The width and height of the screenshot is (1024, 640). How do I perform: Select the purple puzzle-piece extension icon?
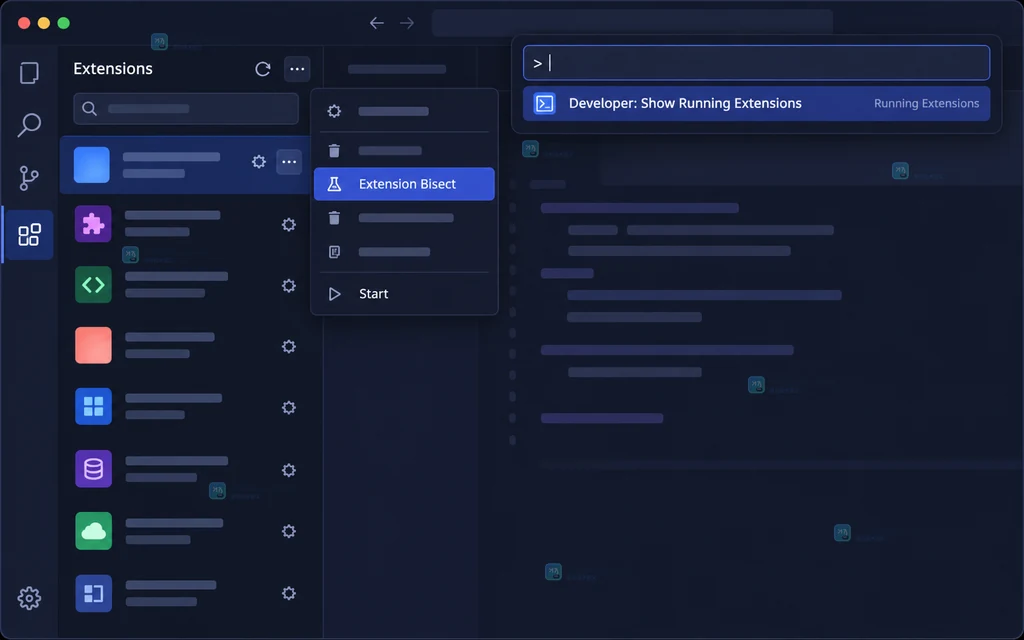pyautogui.click(x=93, y=224)
